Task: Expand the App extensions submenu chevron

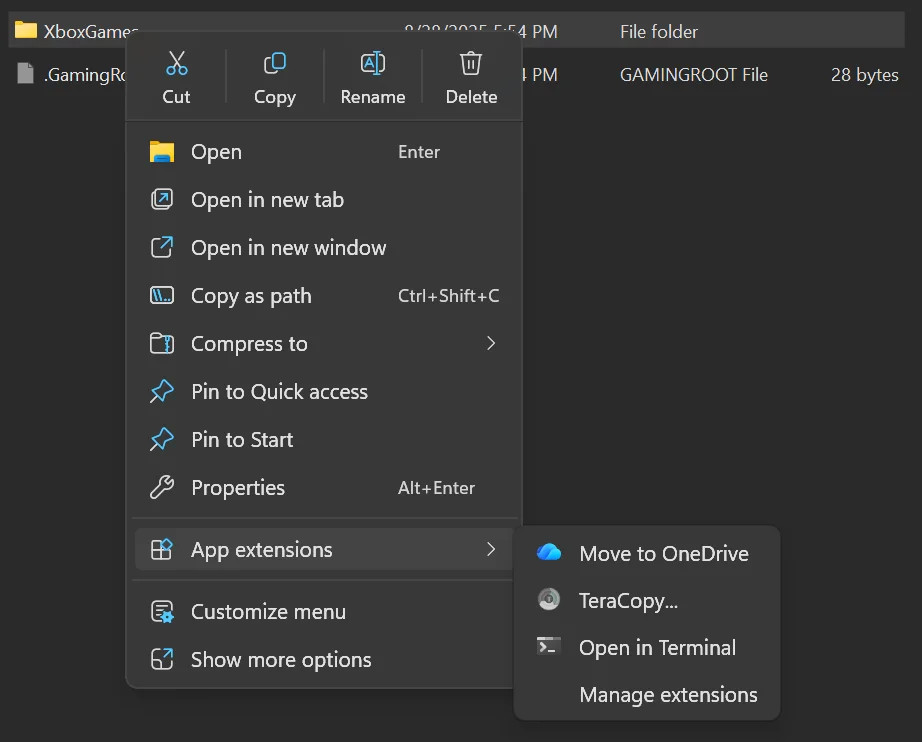Action: 491,549
